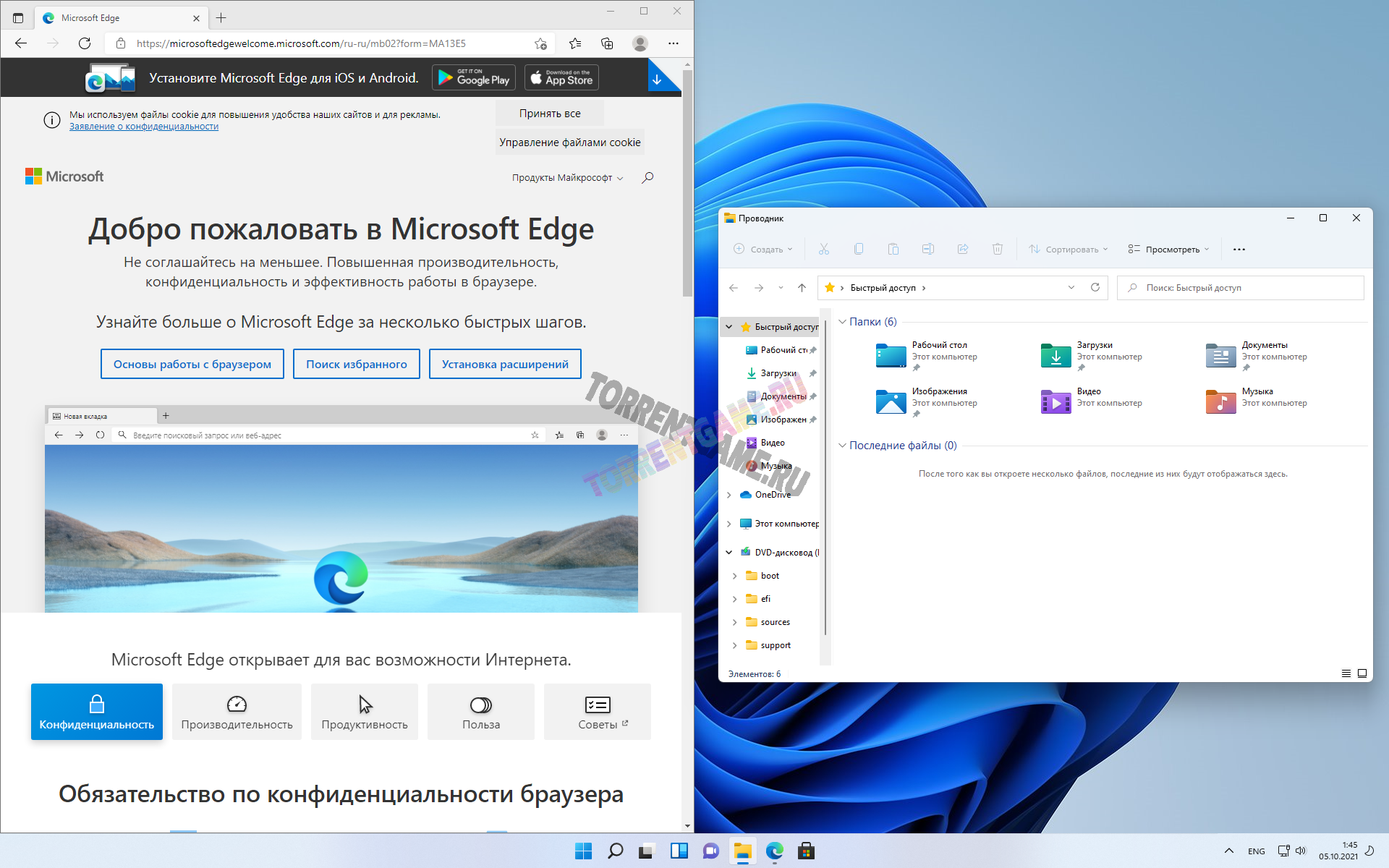This screenshot has height=868, width=1389.
Task: Open the Продукты Майкрософт dropdown menu
Action: [567, 178]
